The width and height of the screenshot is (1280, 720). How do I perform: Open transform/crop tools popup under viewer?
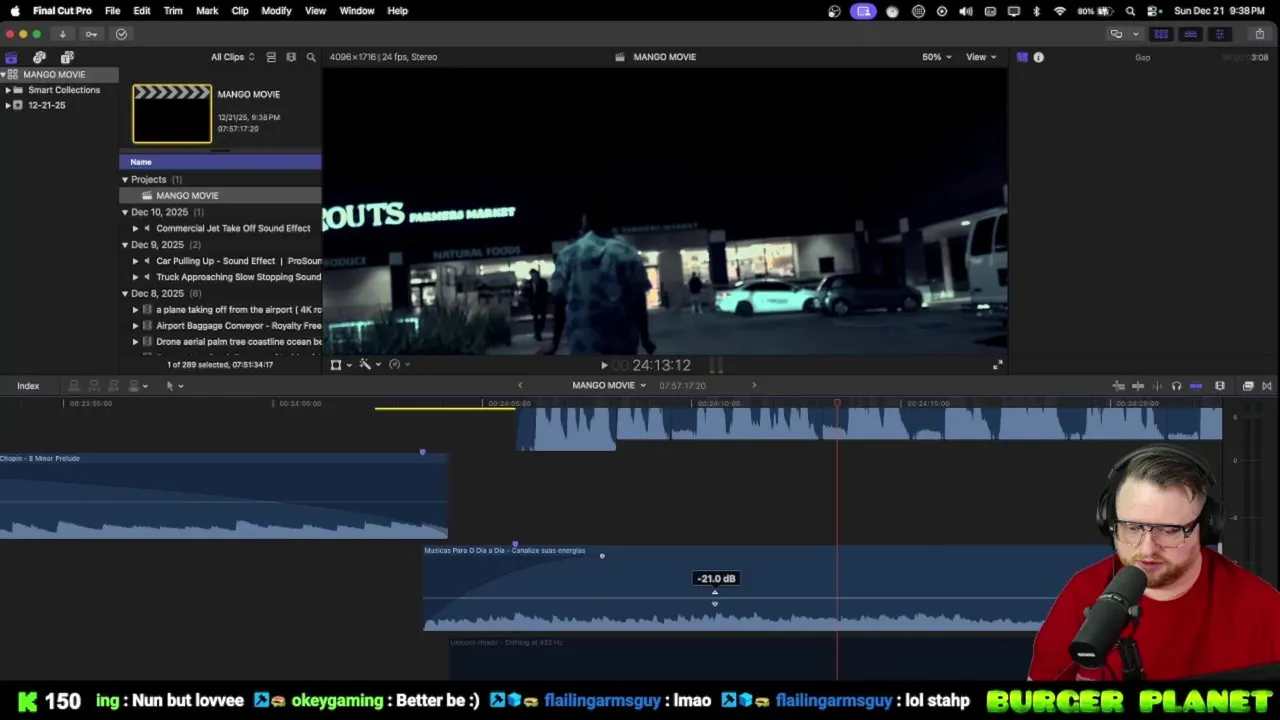(341, 365)
